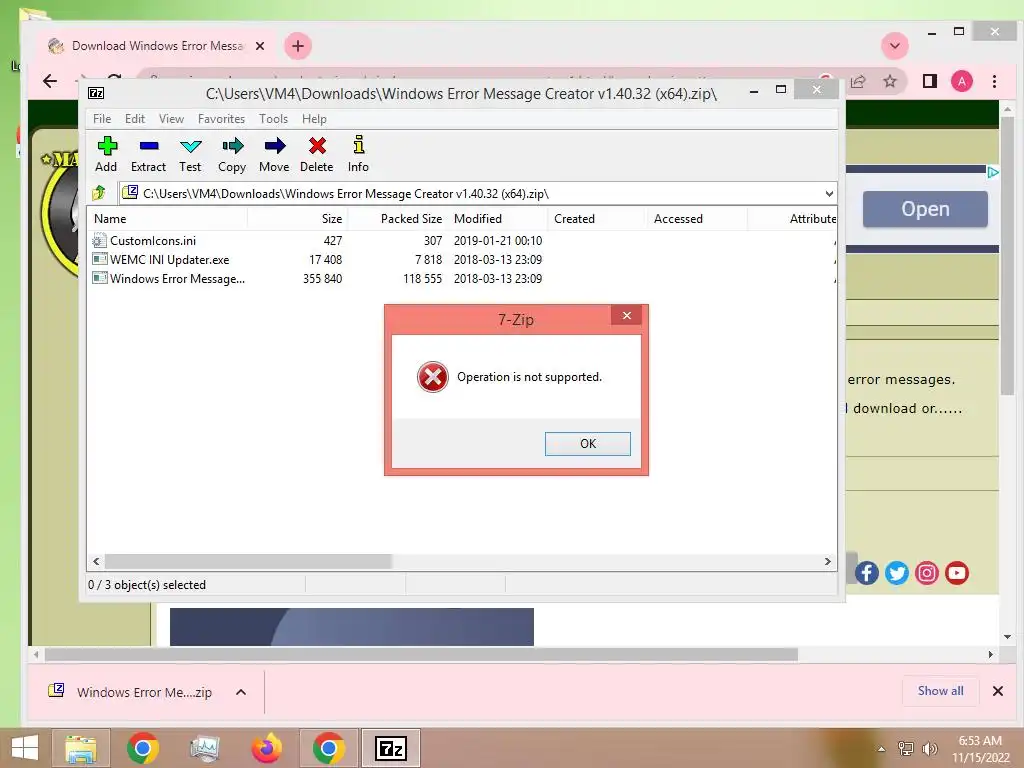The height and width of the screenshot is (768, 1024).
Task: Click the 7-Zip taskbar icon
Action: pos(391,748)
